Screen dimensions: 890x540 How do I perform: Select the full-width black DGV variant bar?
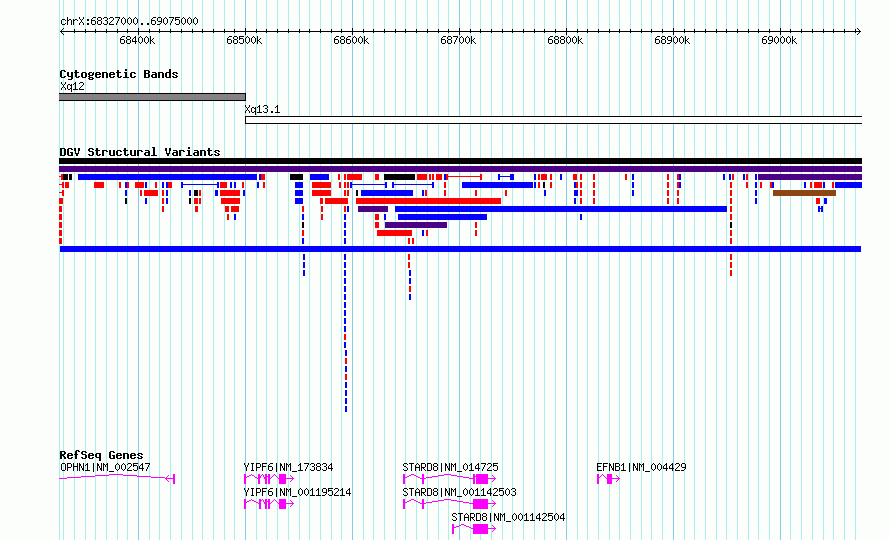pos(460,161)
